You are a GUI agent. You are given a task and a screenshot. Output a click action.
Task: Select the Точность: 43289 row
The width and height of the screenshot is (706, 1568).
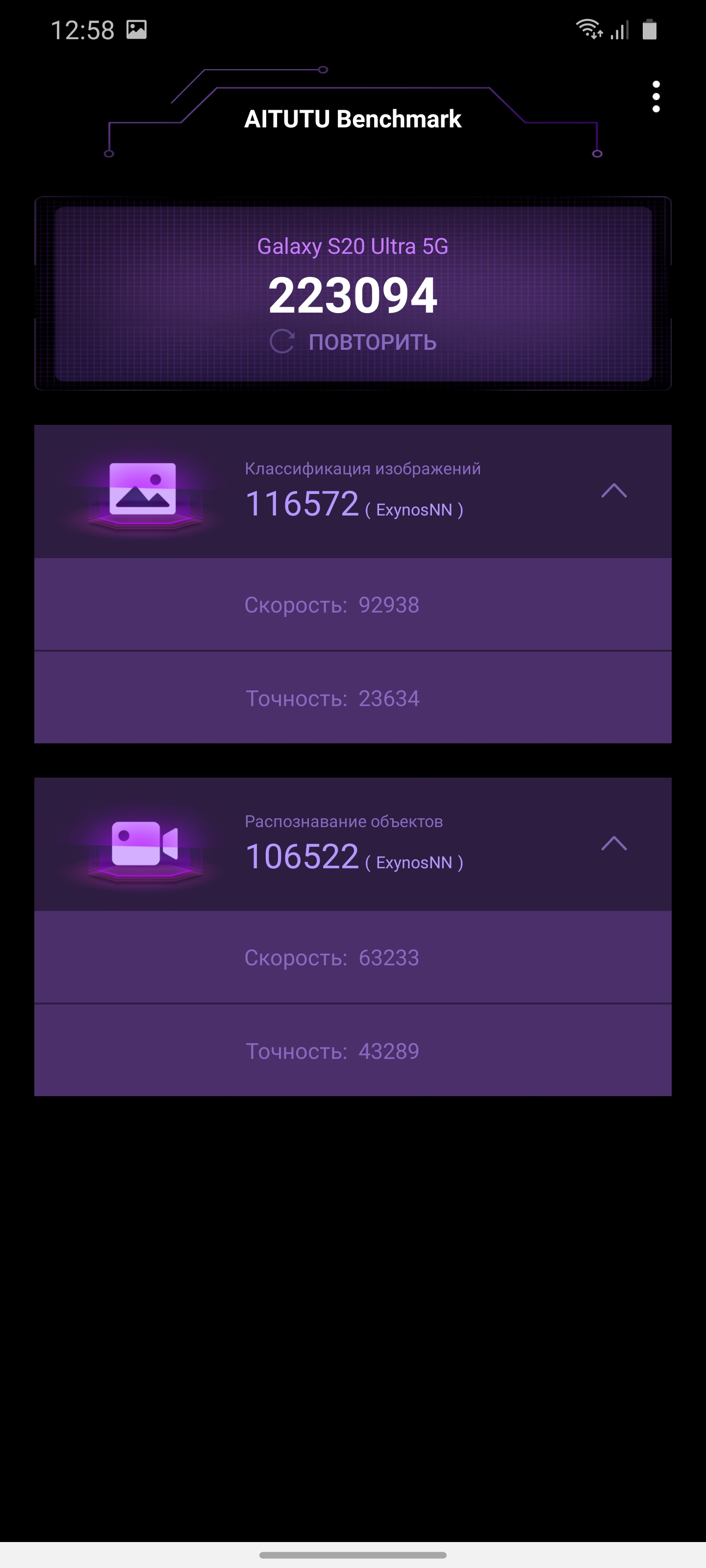pyautogui.click(x=353, y=1051)
